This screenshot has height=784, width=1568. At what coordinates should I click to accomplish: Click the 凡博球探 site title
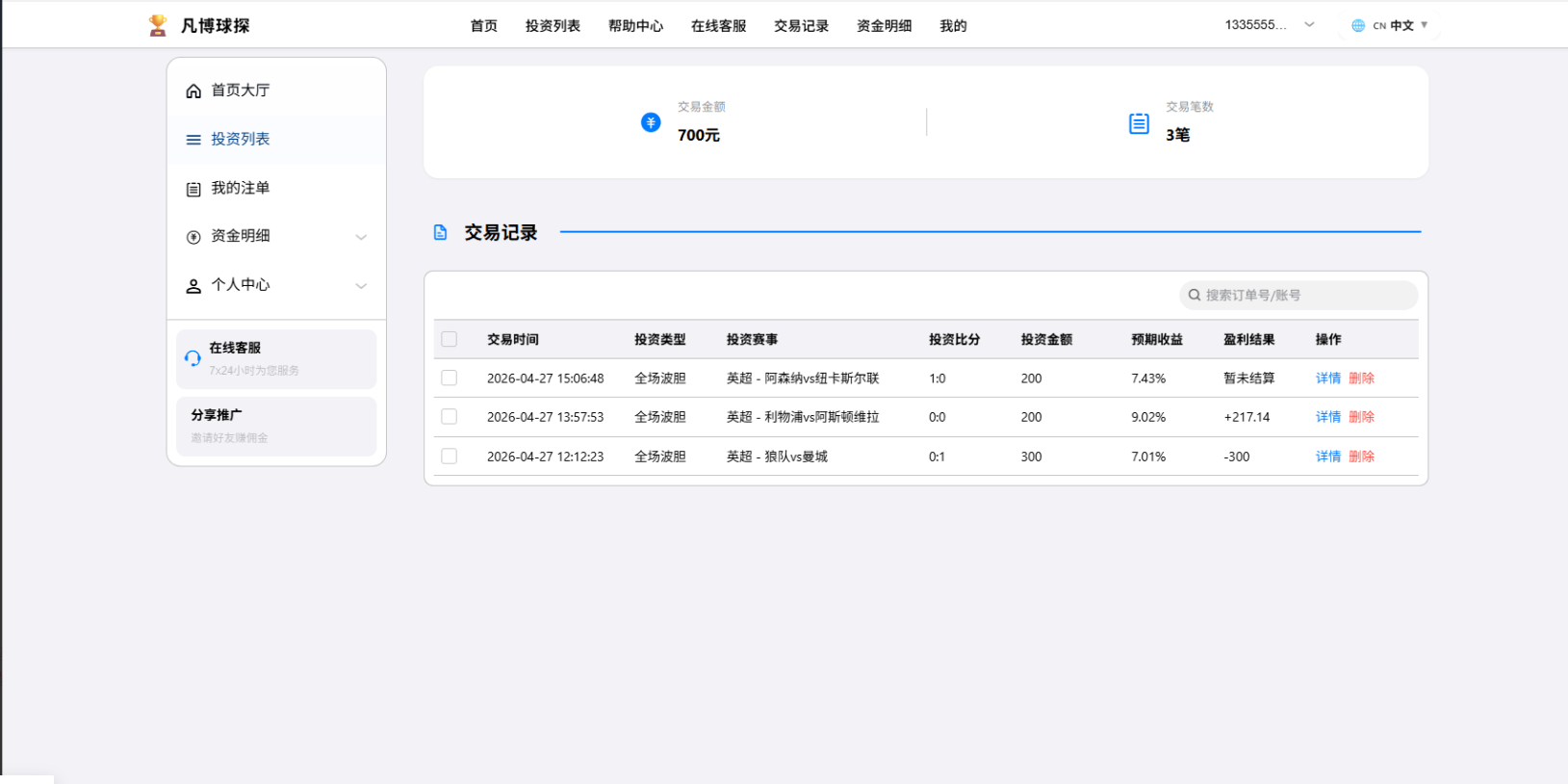coord(216,26)
